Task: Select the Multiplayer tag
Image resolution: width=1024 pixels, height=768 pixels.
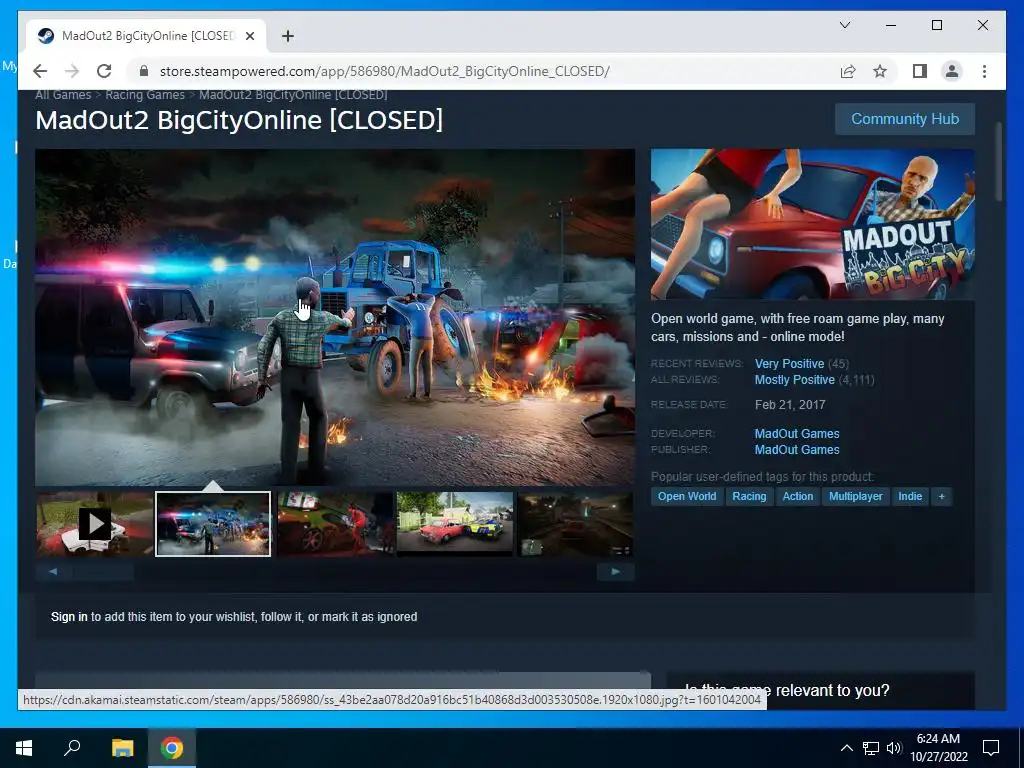Action: coord(856,496)
